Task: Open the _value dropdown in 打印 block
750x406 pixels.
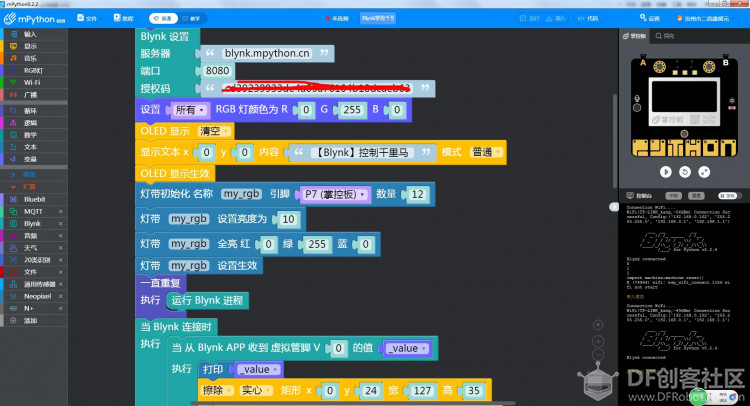Action: point(258,369)
